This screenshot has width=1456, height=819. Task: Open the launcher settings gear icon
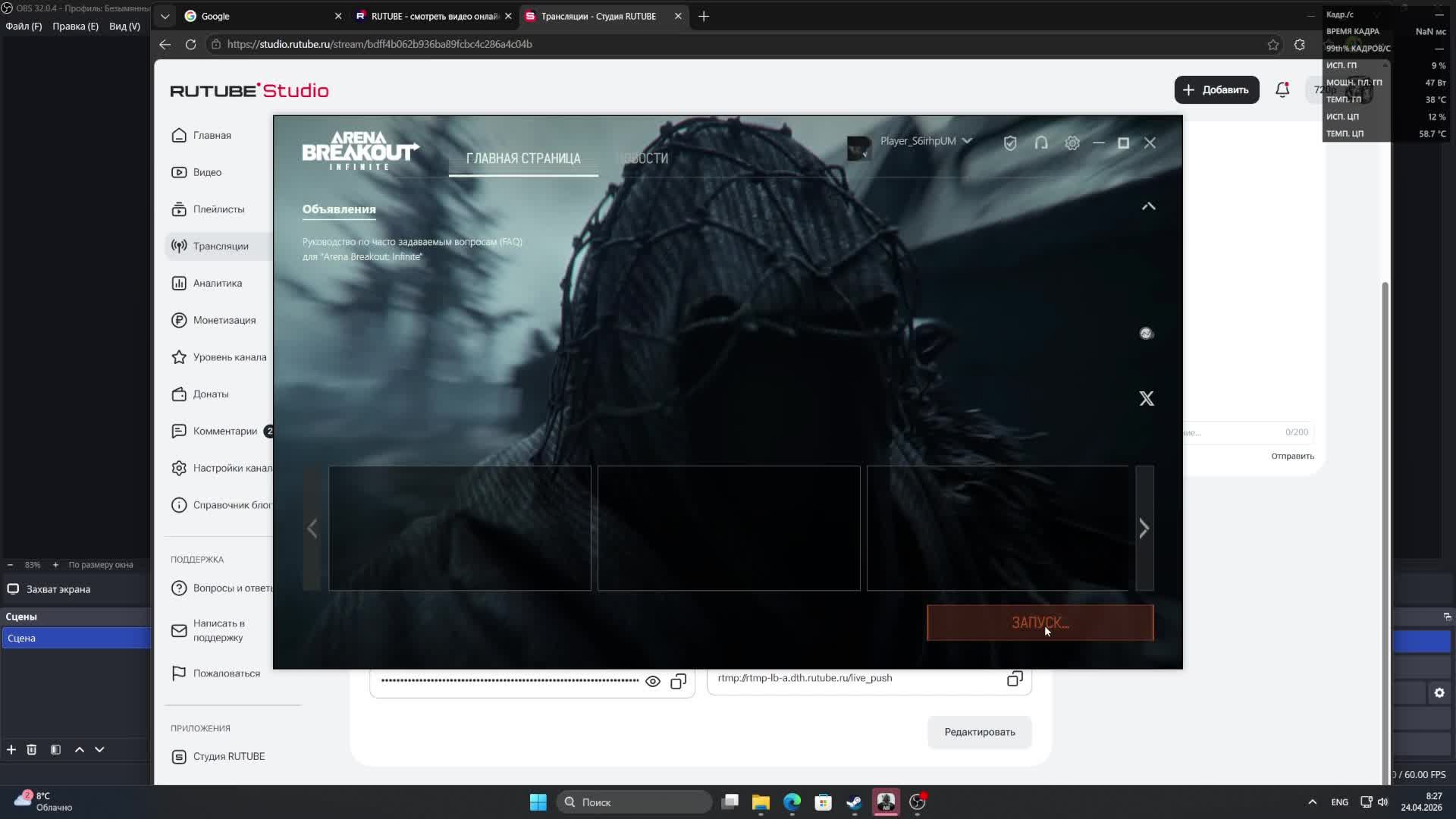1072,143
